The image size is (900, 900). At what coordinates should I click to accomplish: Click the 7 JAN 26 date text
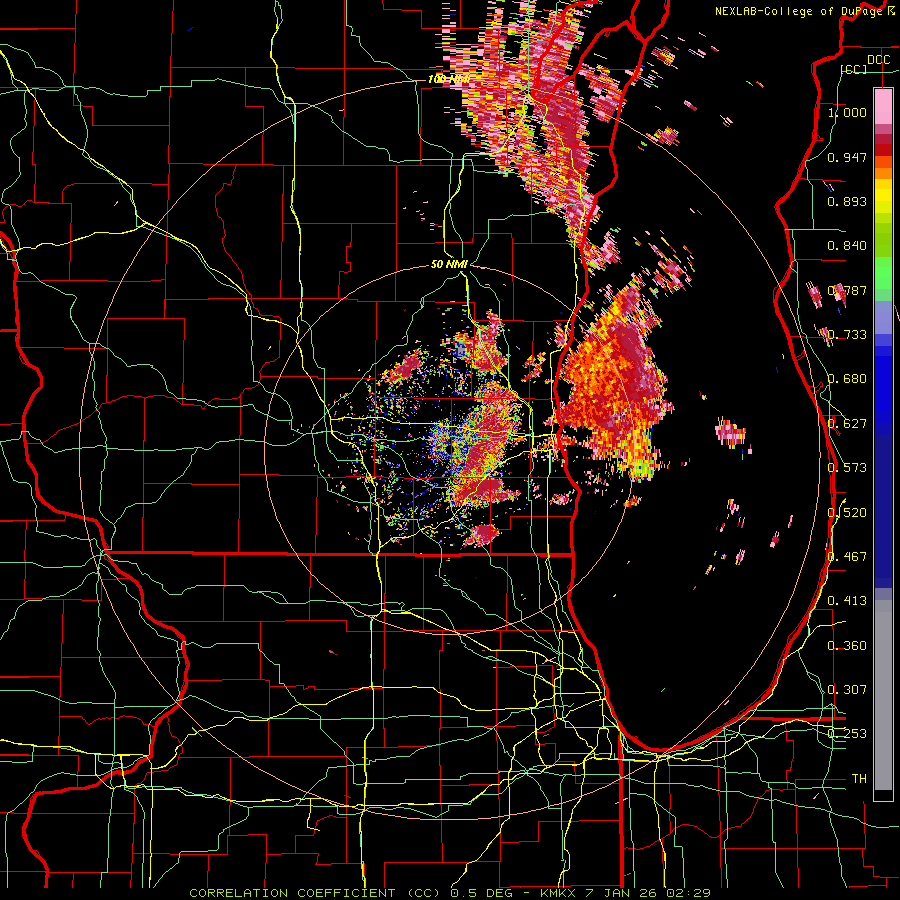620,893
